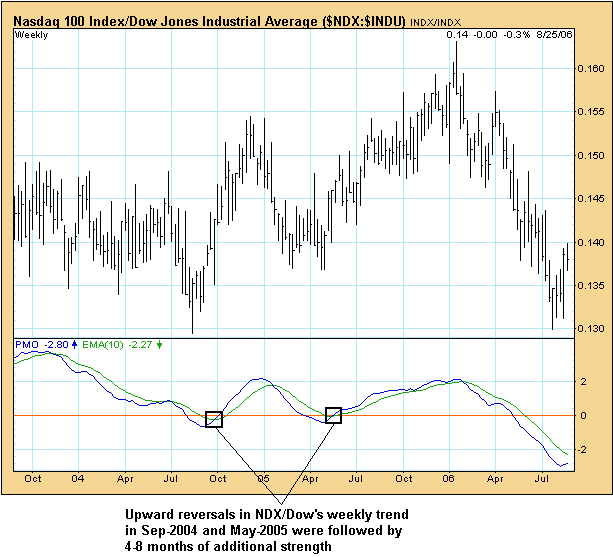The height and width of the screenshot is (557, 613).
Task: Select the 0.160 price axis label
Action: 592,69
